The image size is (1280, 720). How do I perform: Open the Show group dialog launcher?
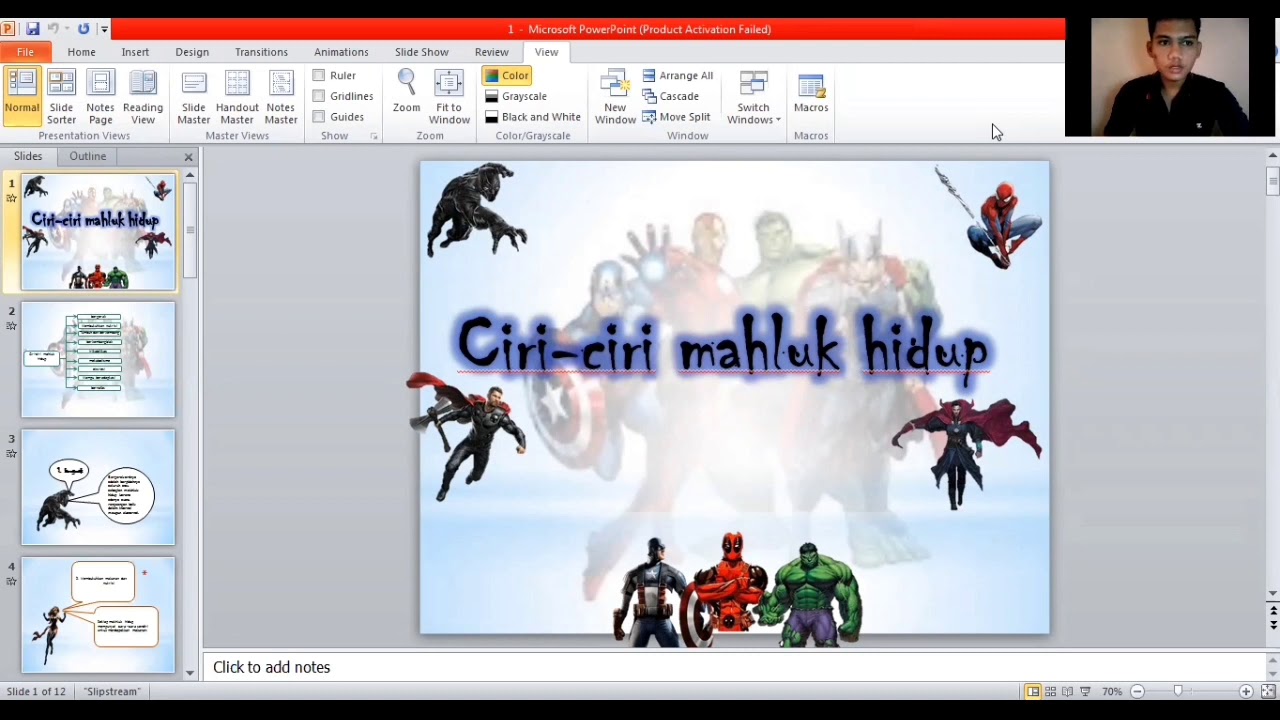click(375, 136)
